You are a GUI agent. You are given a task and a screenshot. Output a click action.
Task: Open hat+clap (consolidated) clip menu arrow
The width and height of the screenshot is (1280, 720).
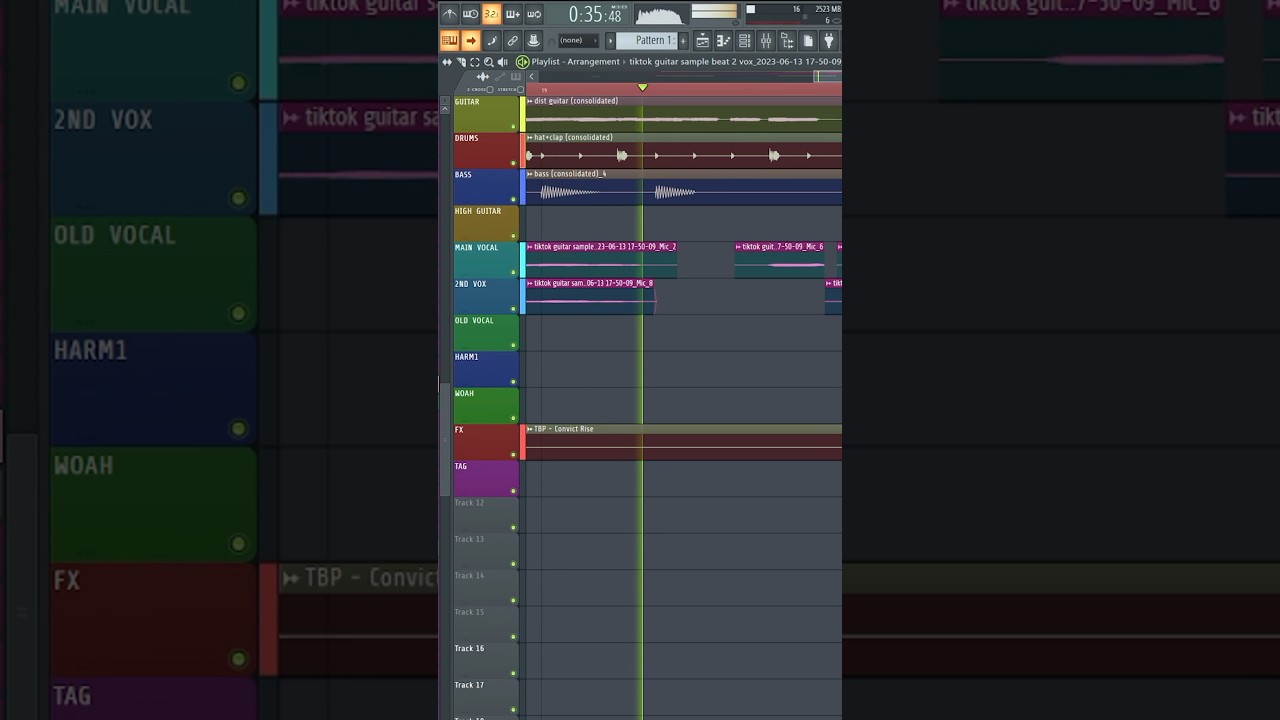[x=530, y=137]
